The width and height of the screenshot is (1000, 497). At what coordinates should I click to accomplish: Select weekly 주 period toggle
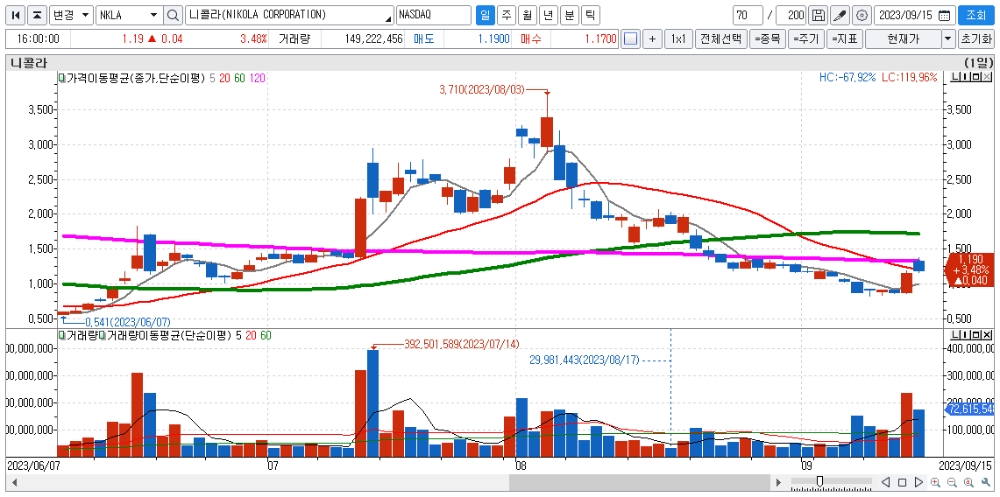[x=506, y=15]
